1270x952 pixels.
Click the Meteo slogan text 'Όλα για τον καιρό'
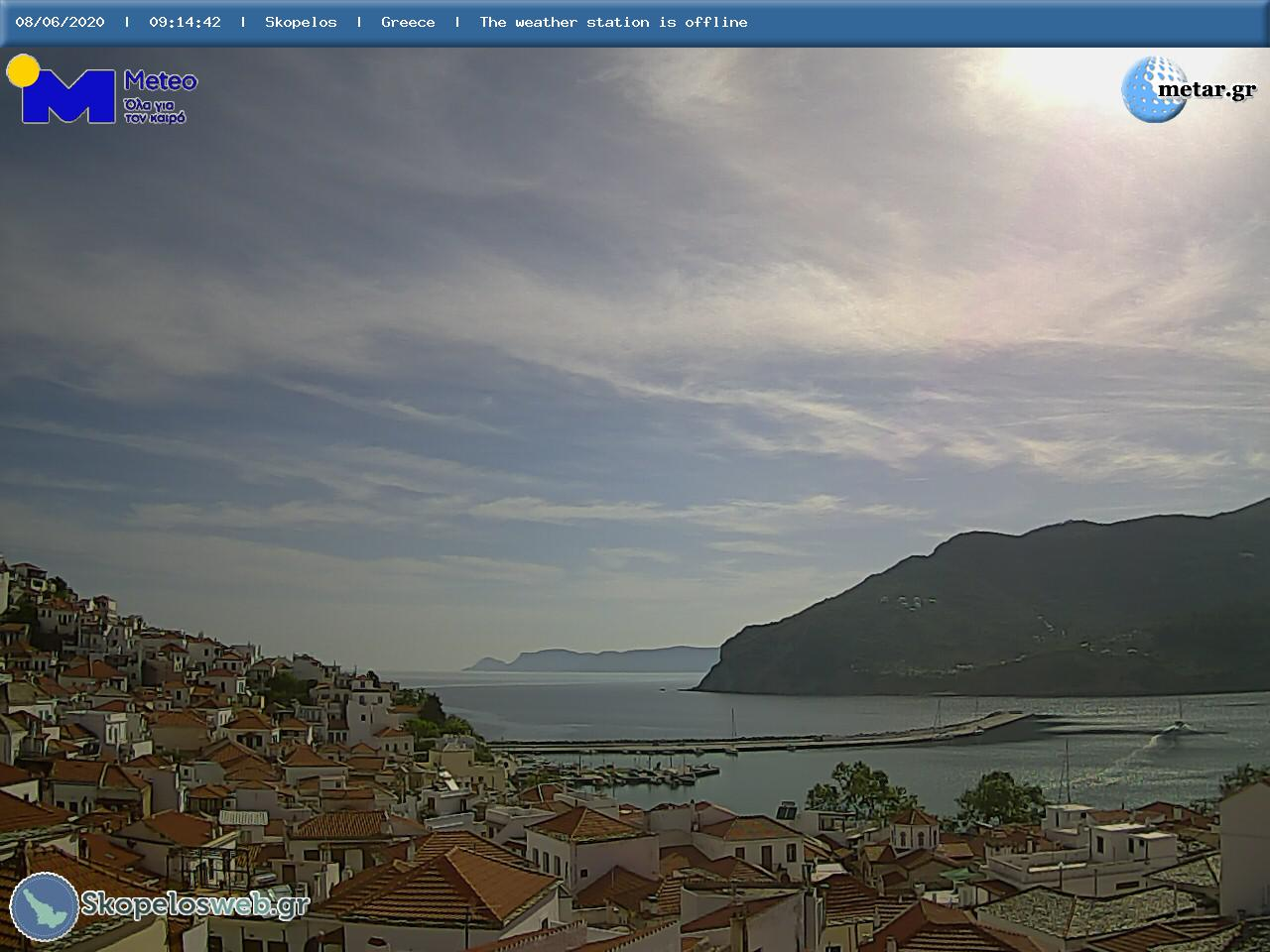155,110
